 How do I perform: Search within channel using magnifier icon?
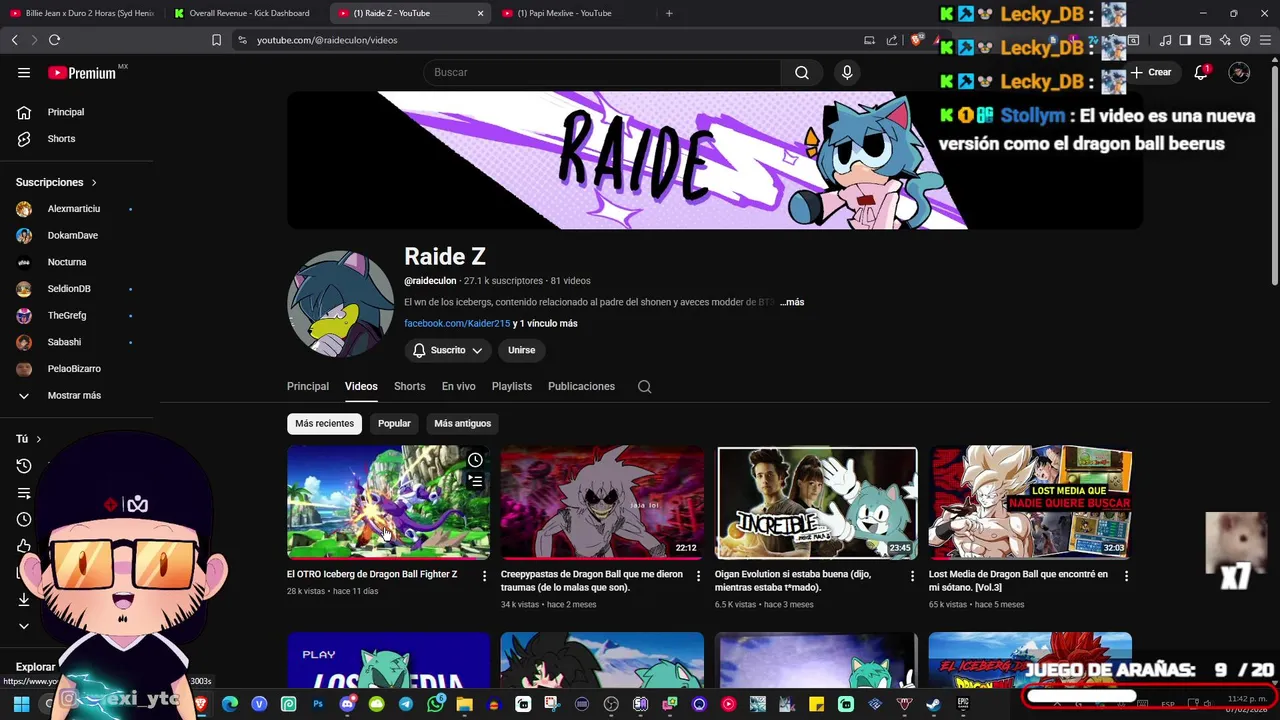point(645,387)
